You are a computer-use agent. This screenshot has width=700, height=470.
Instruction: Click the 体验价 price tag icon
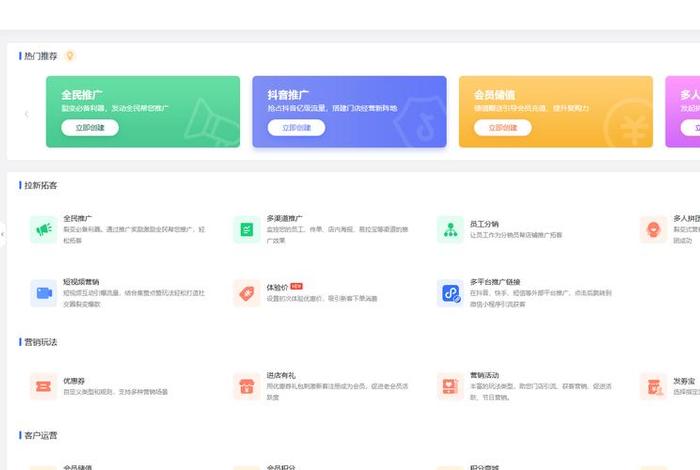[246, 293]
